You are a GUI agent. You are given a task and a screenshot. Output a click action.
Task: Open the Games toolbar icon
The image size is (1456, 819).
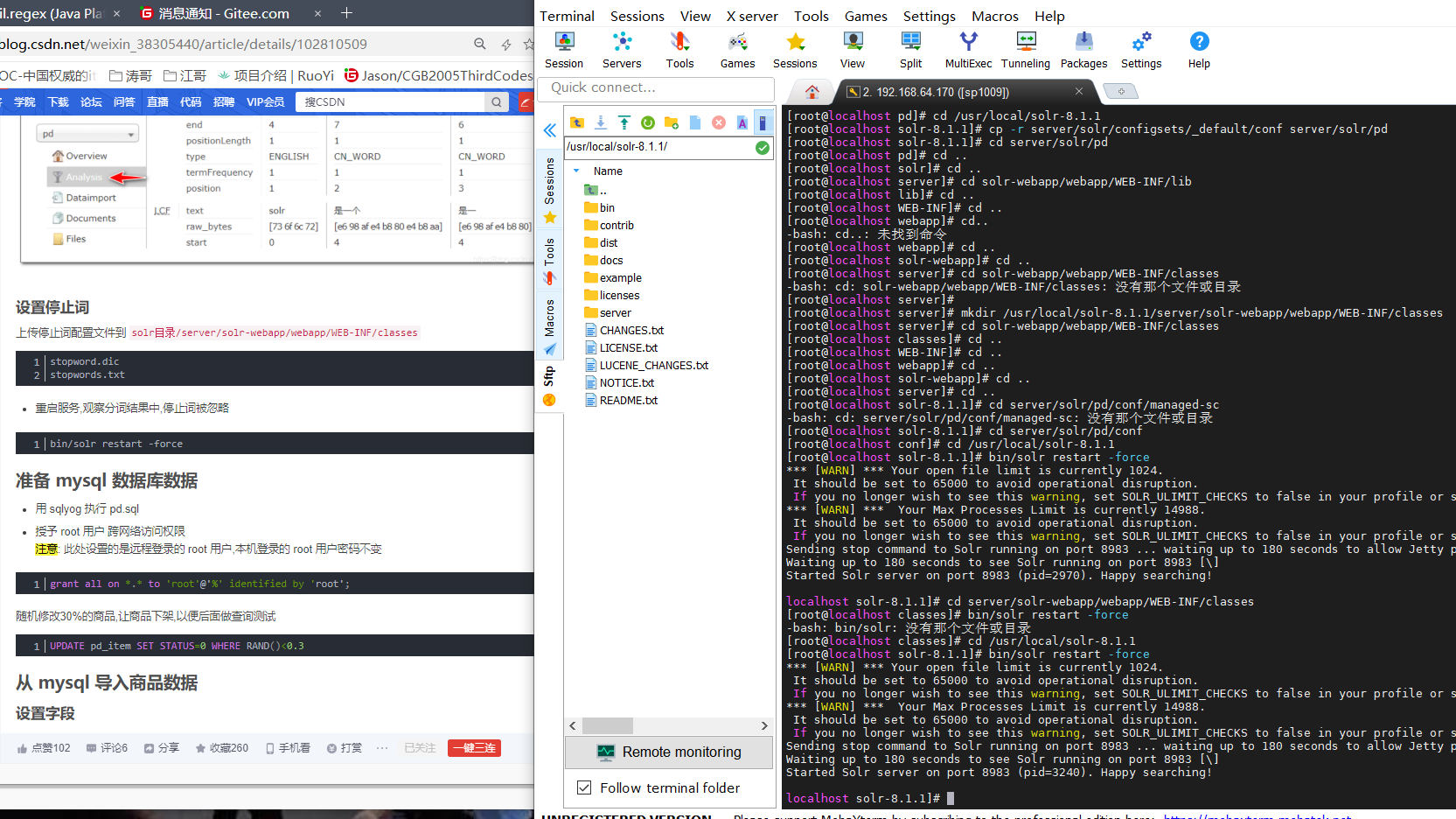click(737, 50)
